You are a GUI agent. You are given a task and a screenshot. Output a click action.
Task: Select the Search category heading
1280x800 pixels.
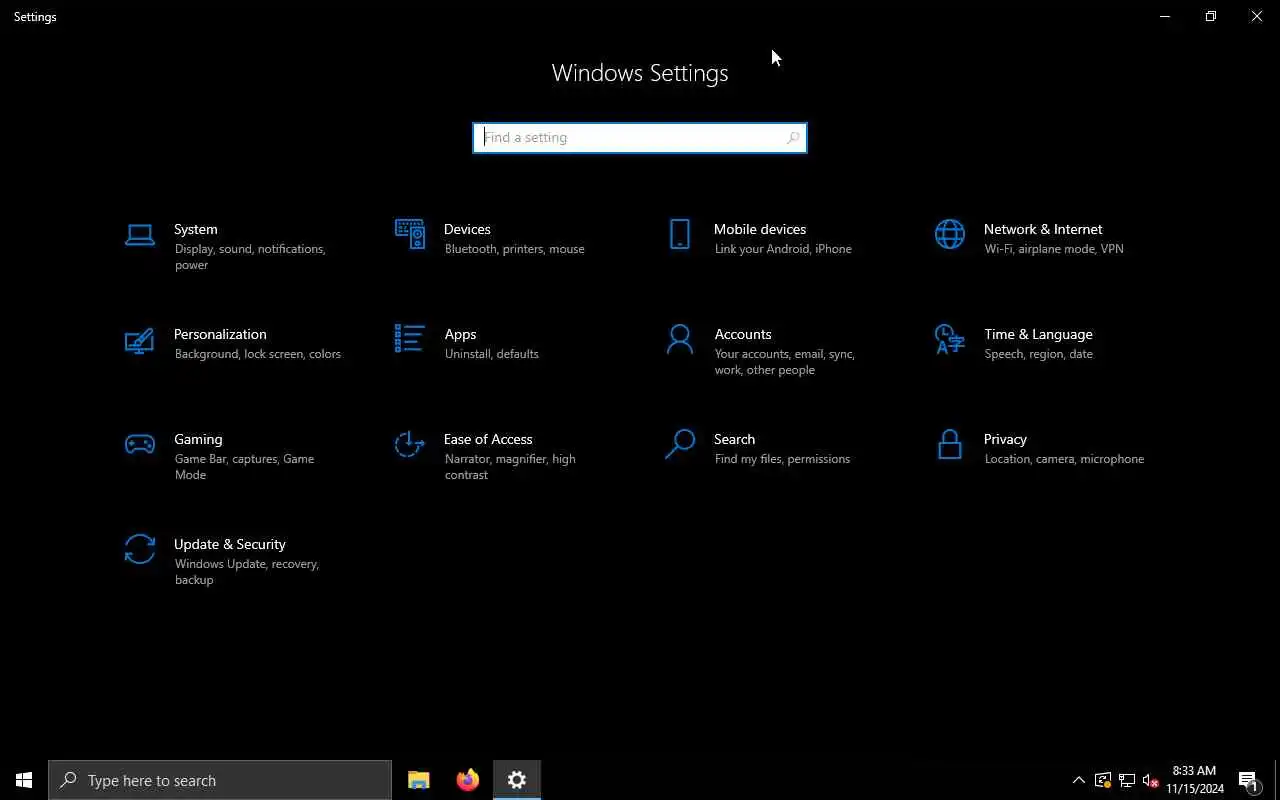(734, 439)
